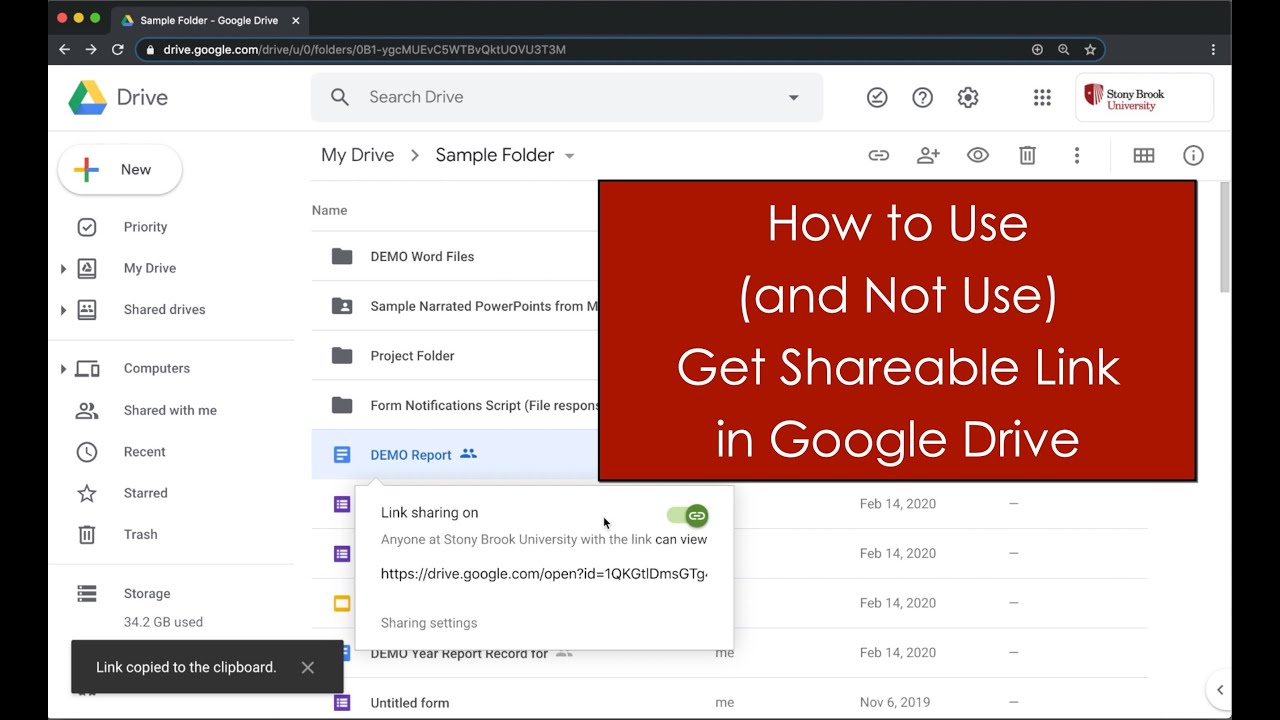This screenshot has height=720, width=1280.
Task: Click the install-app plus icon in address bar
Action: [1037, 49]
